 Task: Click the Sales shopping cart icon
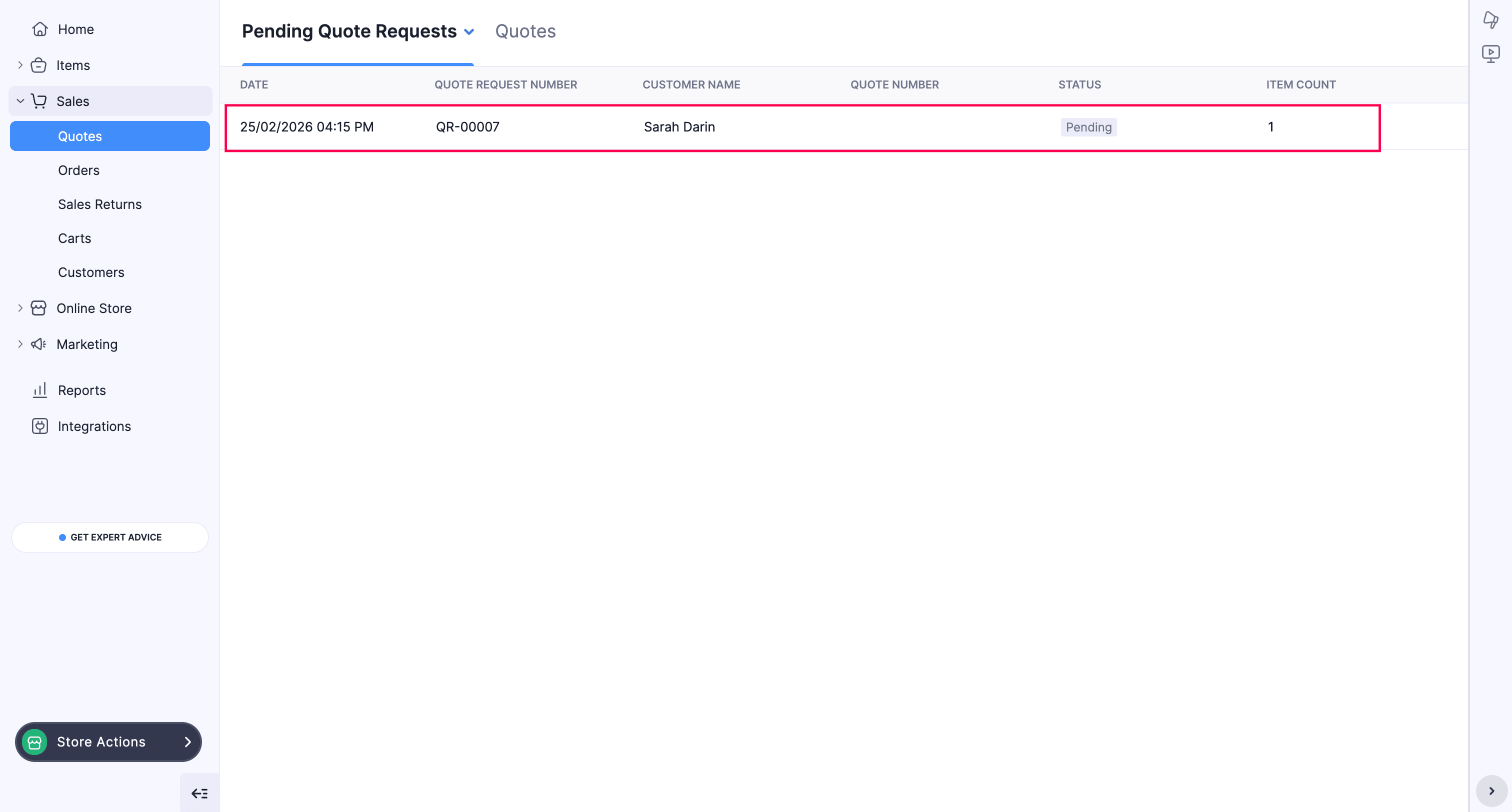tap(38, 100)
